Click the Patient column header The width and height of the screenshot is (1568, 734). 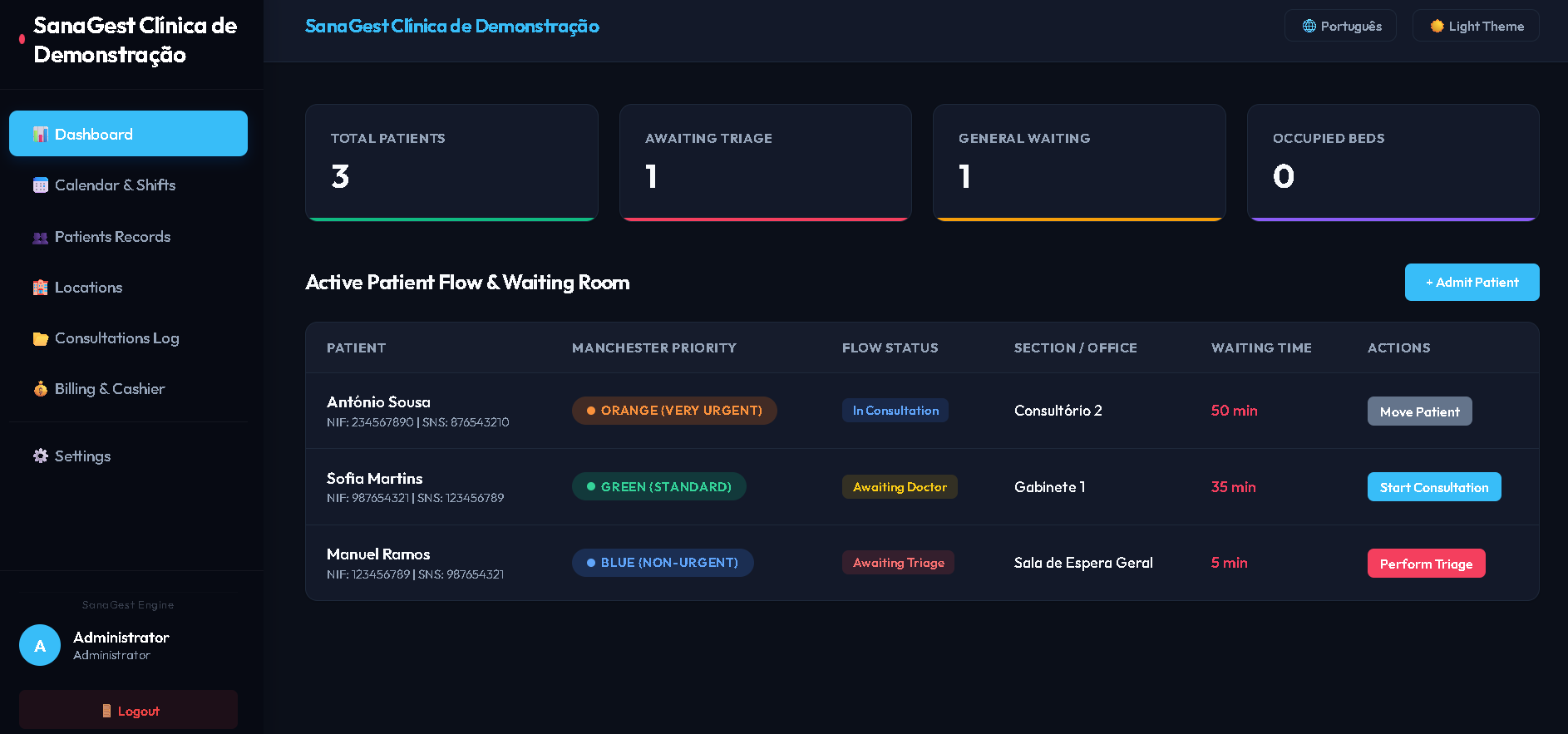coord(356,348)
